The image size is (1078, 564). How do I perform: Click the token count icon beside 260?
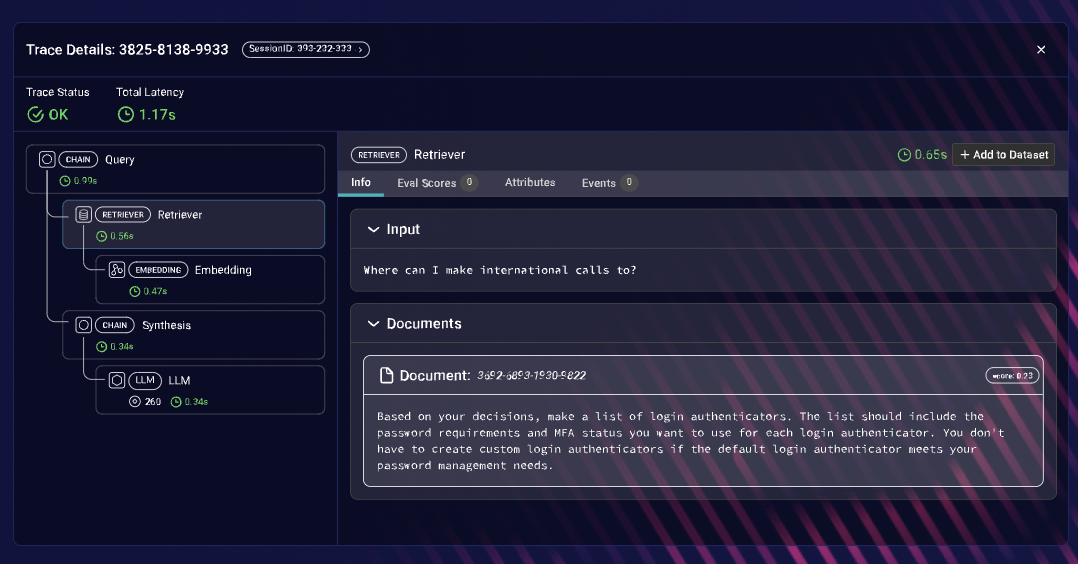pyautogui.click(x=135, y=402)
